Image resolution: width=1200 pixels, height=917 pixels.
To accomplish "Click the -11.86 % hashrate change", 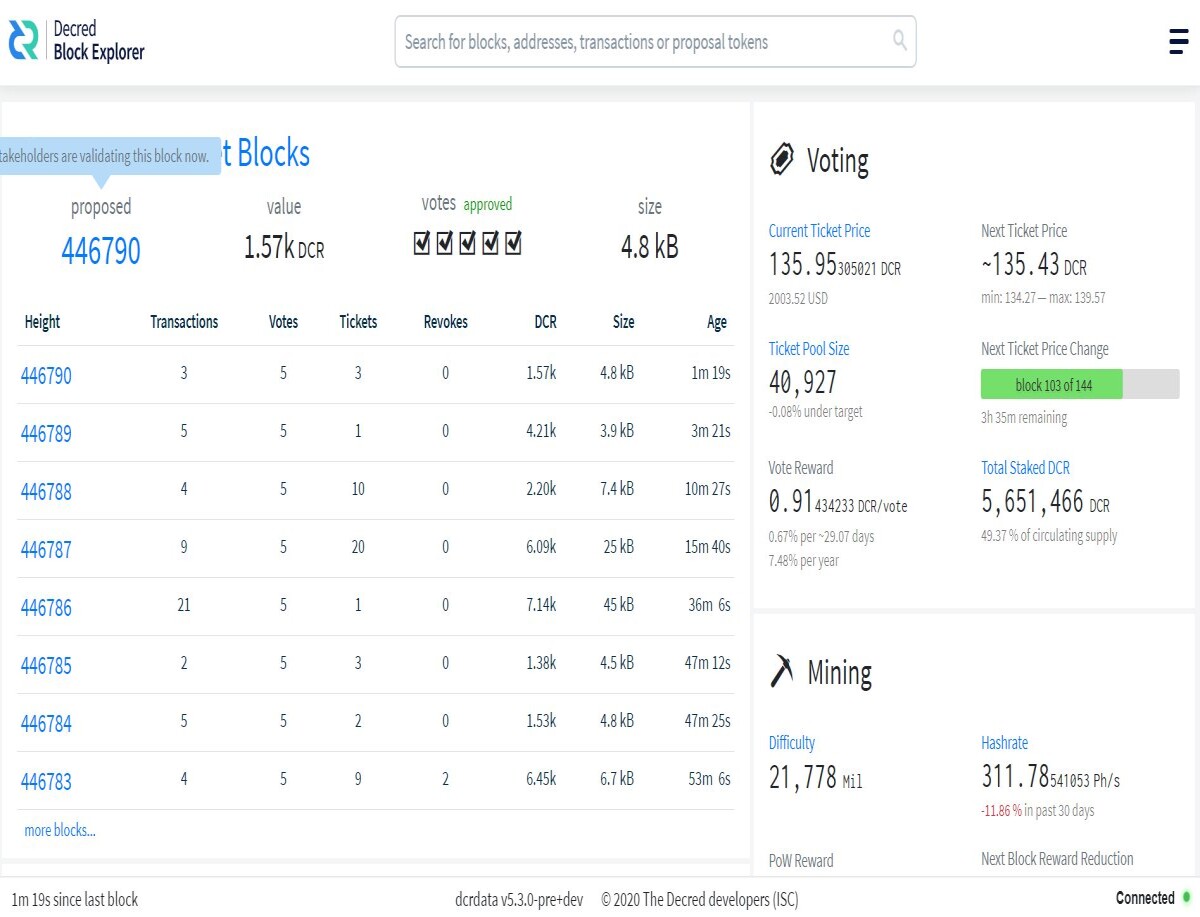I will click(1001, 811).
